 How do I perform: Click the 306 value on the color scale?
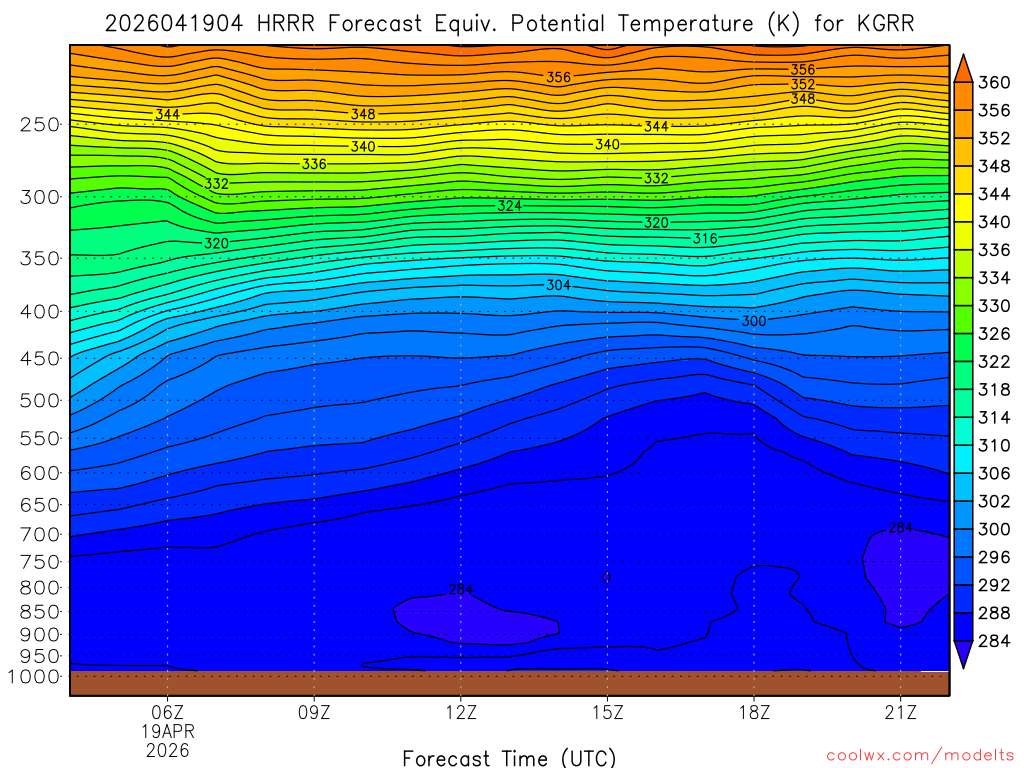tap(994, 473)
